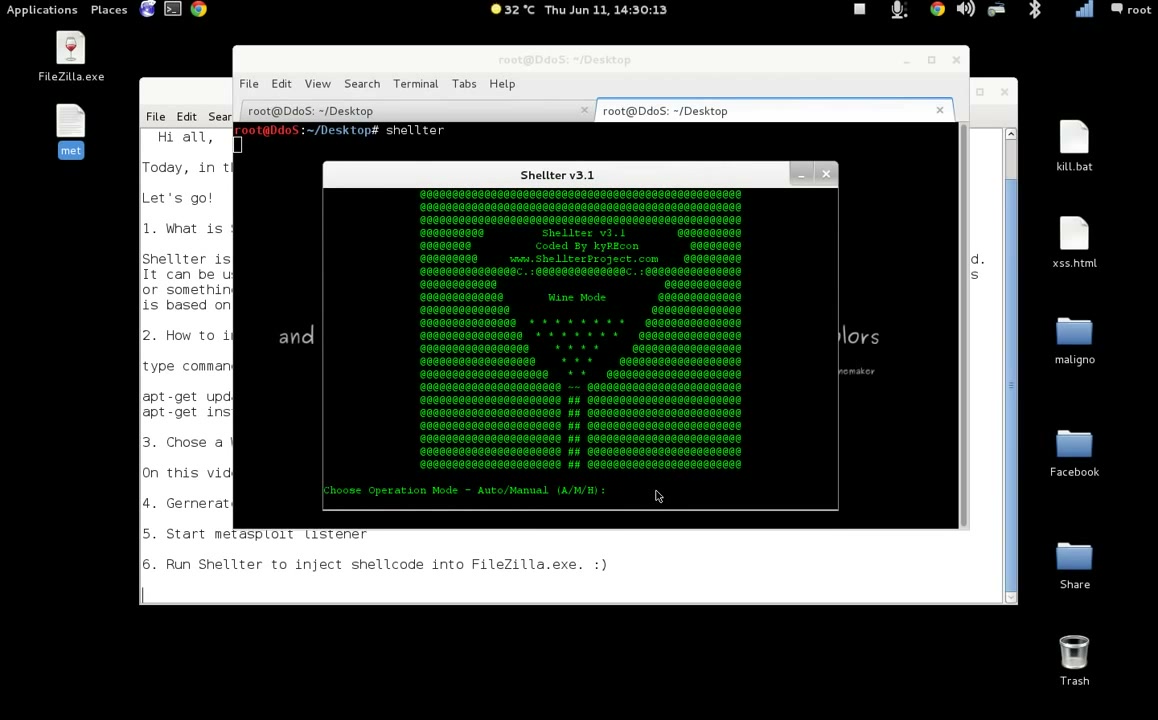Open the terminal's Terminal menu
The width and height of the screenshot is (1158, 720).
pos(416,83)
